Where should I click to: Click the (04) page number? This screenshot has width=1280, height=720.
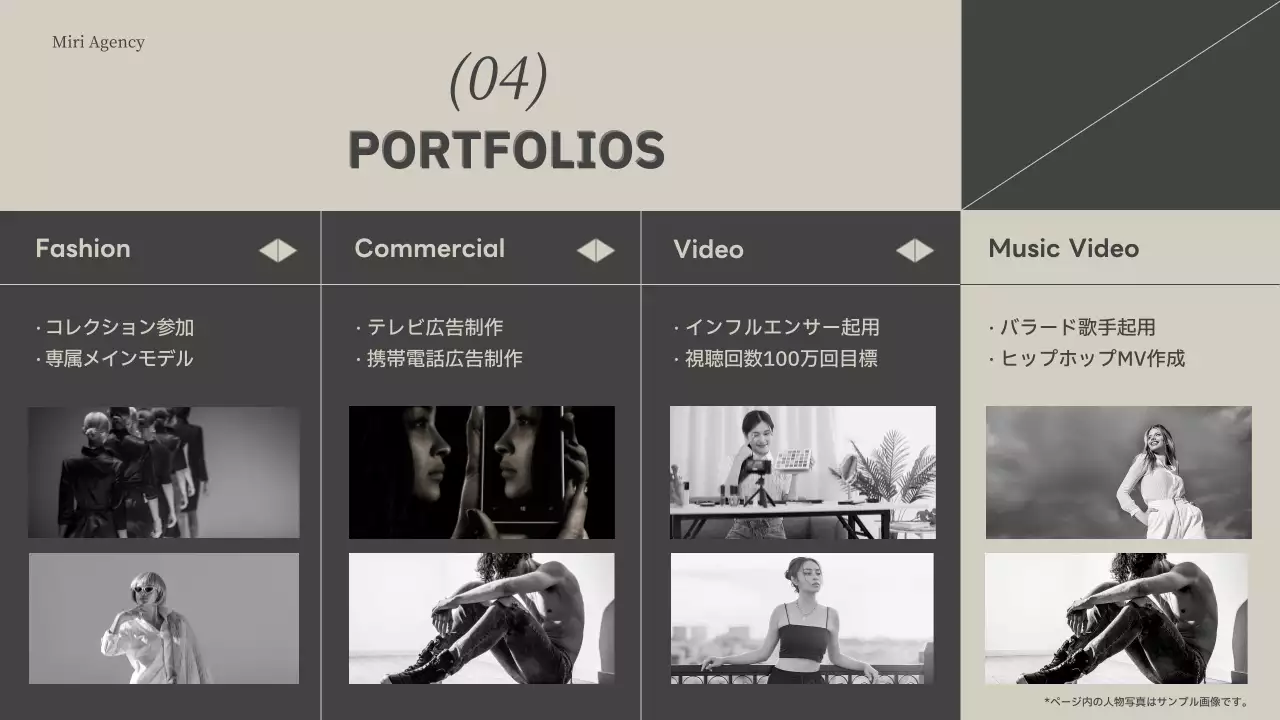pos(498,80)
